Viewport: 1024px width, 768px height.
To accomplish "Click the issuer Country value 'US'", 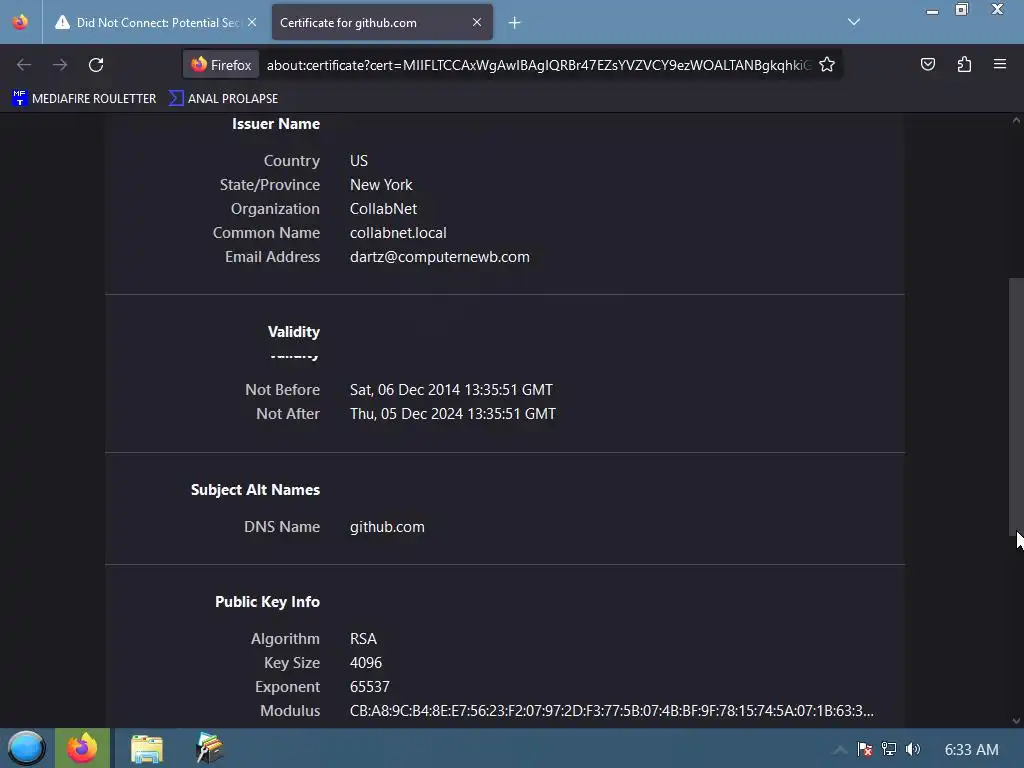I will click(x=359, y=161).
